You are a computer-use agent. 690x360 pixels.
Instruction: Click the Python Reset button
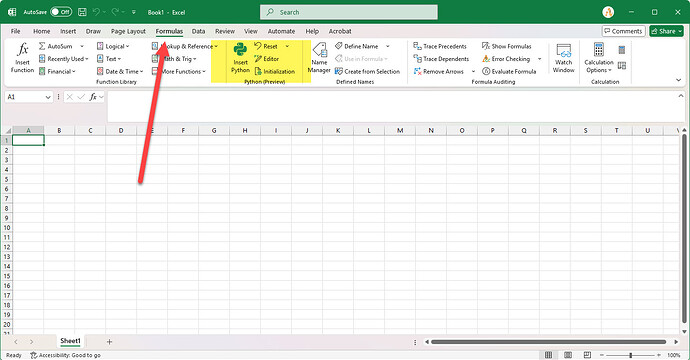coord(266,46)
